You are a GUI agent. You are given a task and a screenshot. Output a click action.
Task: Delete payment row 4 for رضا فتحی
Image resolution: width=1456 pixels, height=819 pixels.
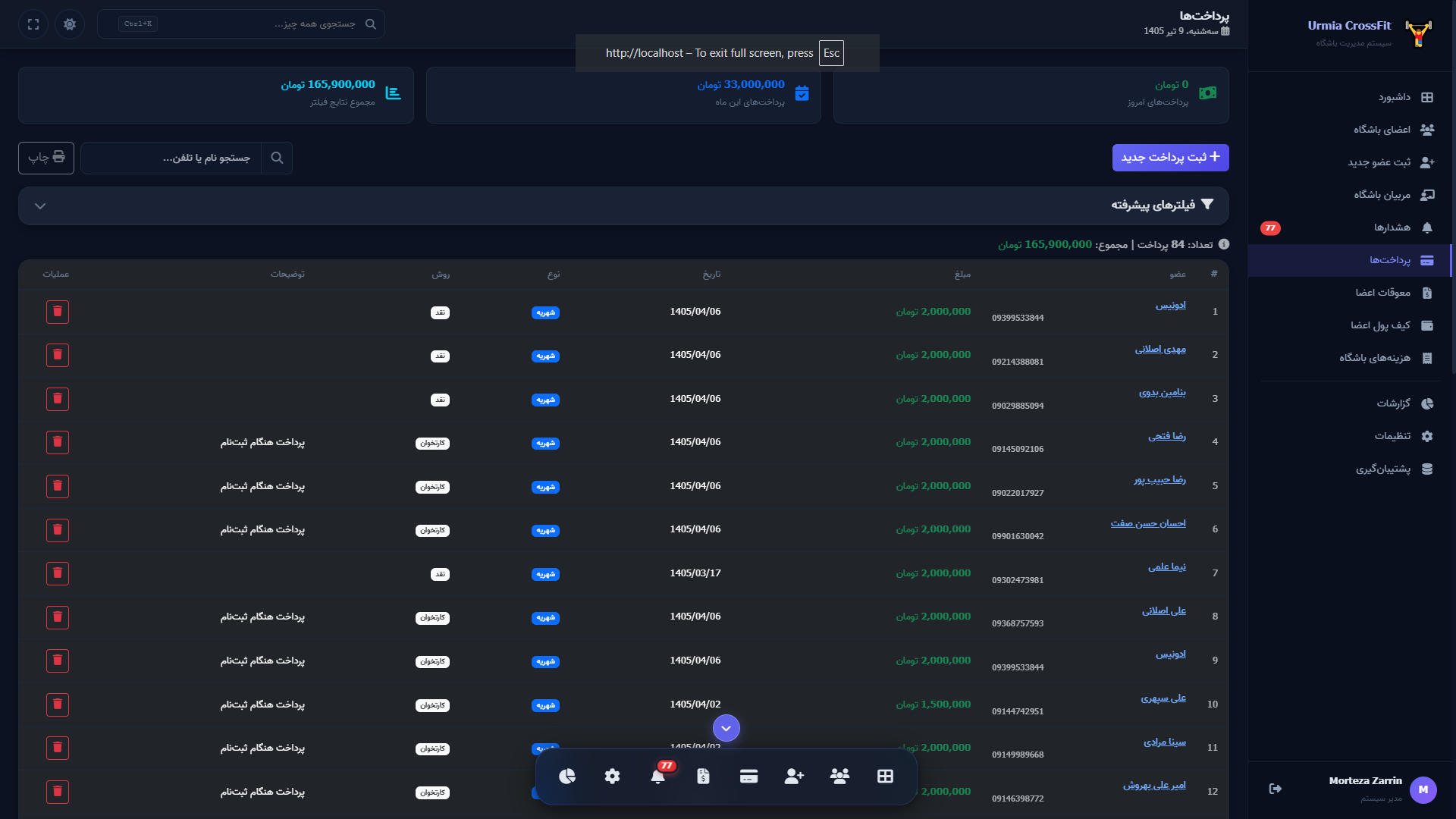[58, 442]
